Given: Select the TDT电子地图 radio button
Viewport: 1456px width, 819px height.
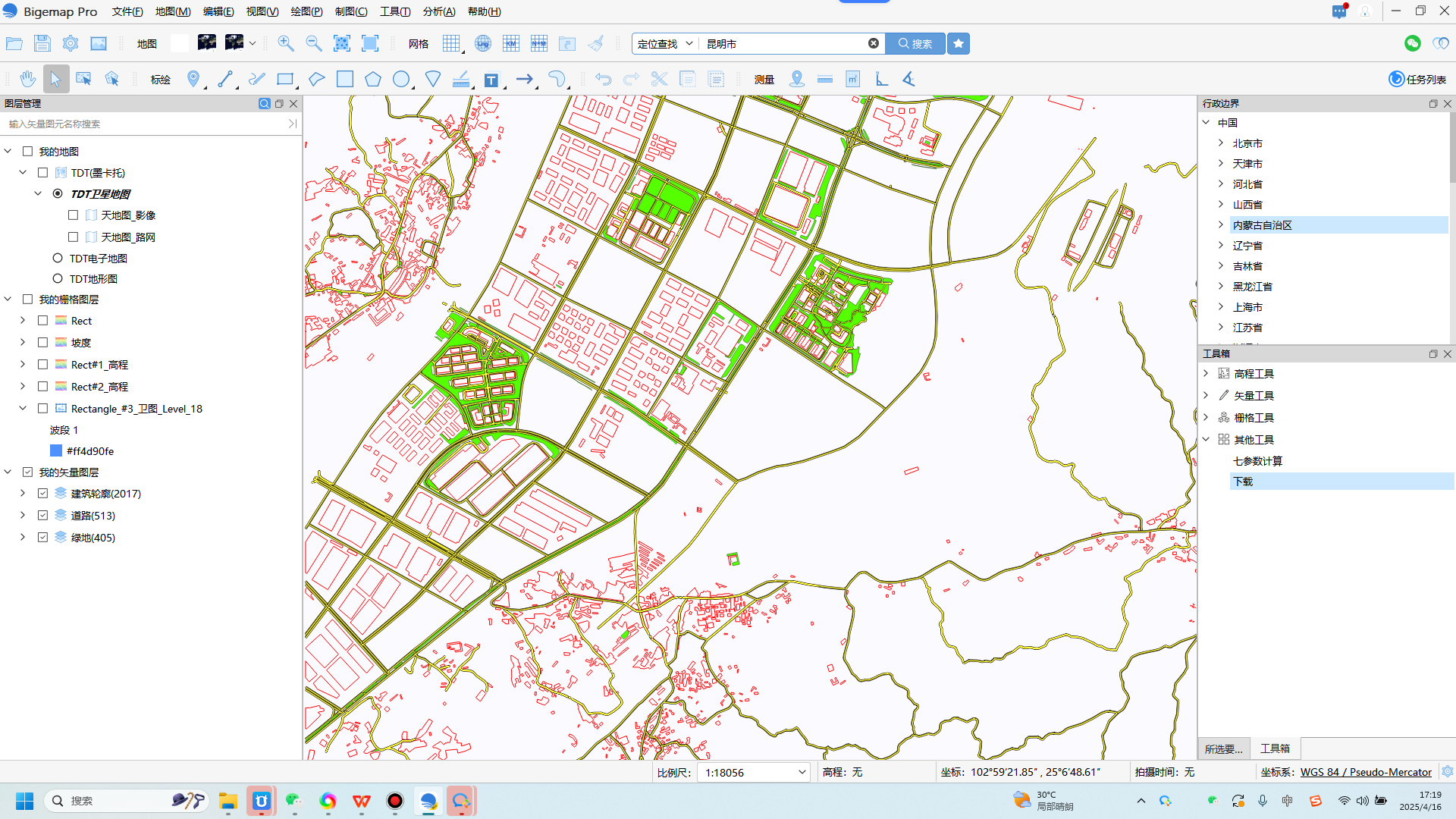Looking at the screenshot, I should (x=58, y=259).
